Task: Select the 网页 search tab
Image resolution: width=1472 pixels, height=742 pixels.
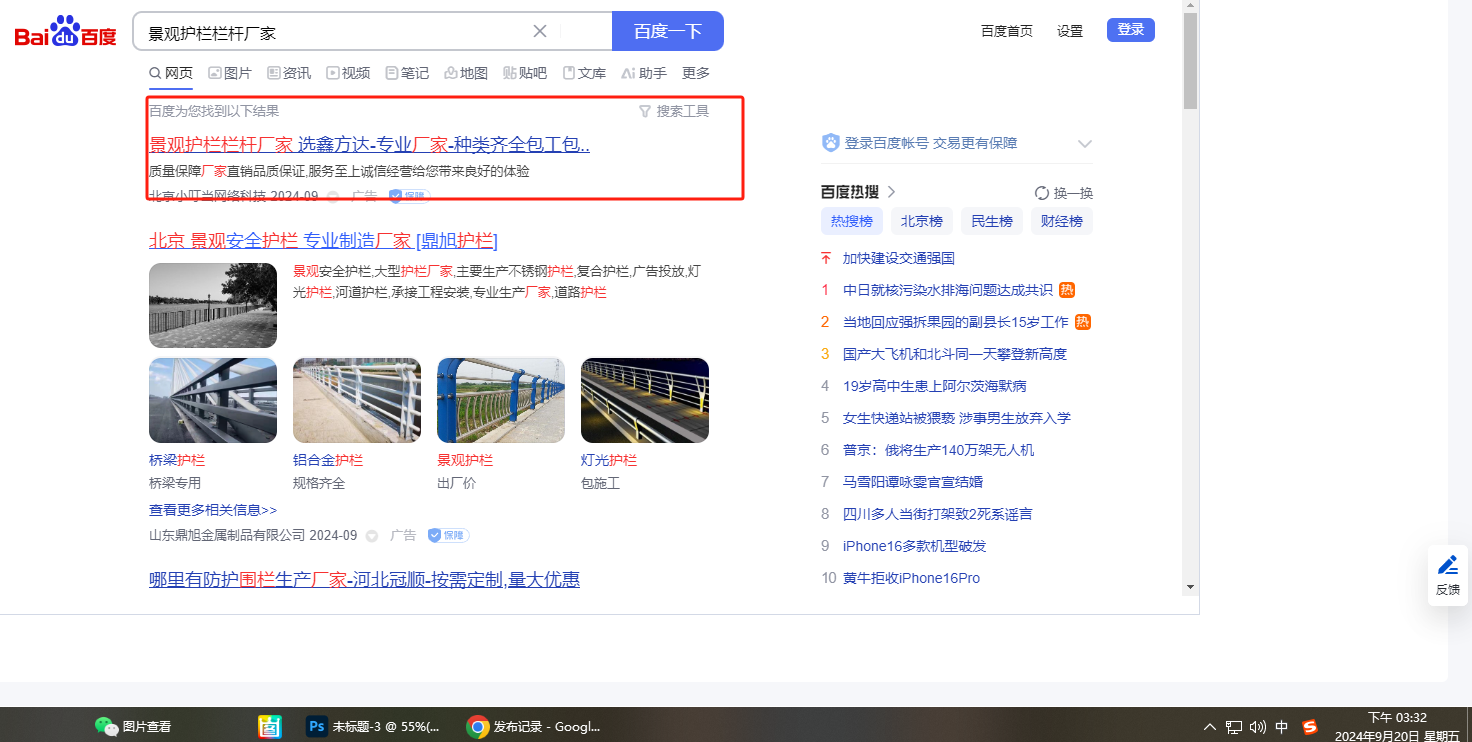Action: (x=171, y=73)
